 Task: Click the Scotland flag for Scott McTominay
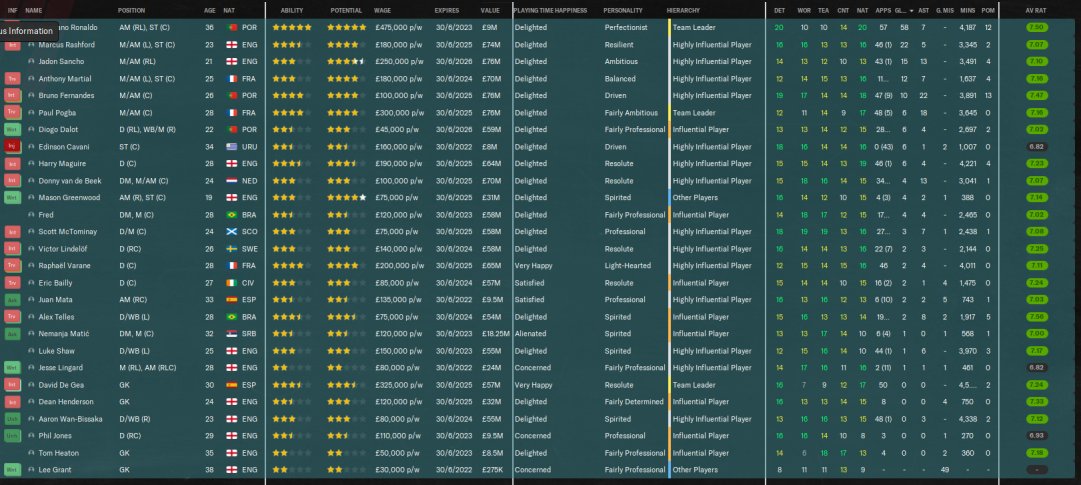pyautogui.click(x=232, y=232)
